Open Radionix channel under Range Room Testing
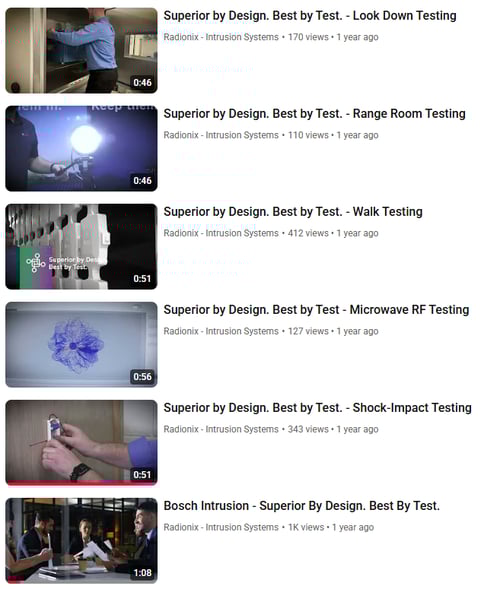The image size is (500, 589). [x=221, y=135]
